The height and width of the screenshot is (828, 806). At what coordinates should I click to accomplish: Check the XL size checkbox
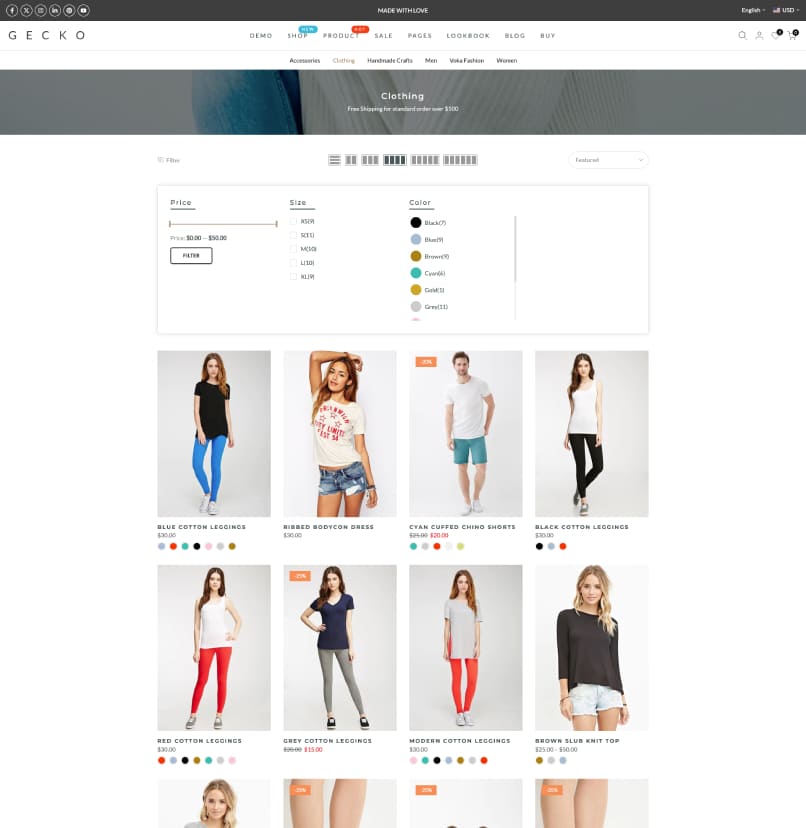294,277
